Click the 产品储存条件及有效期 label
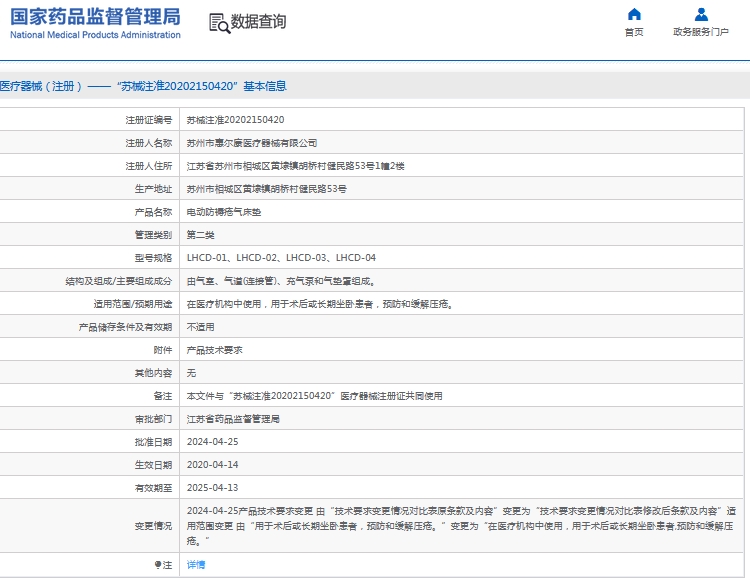The width and height of the screenshot is (750, 582). 125,327
